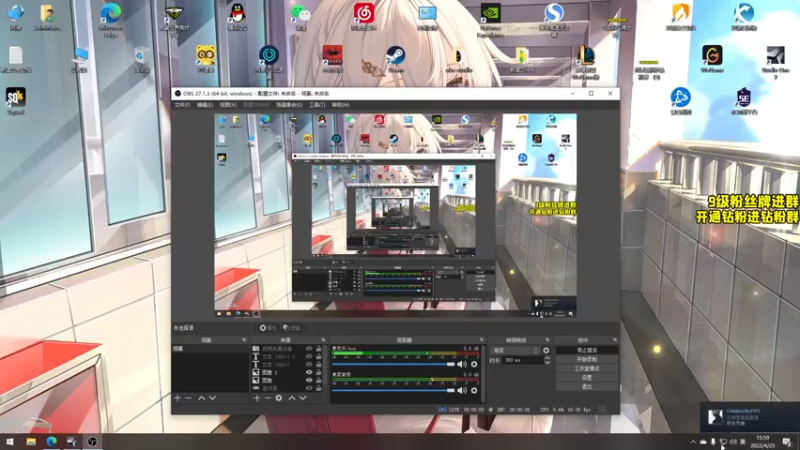The height and width of the screenshot is (450, 800).
Task: Open the Microsoft Edge desktop shortcut
Action: [x=111, y=19]
